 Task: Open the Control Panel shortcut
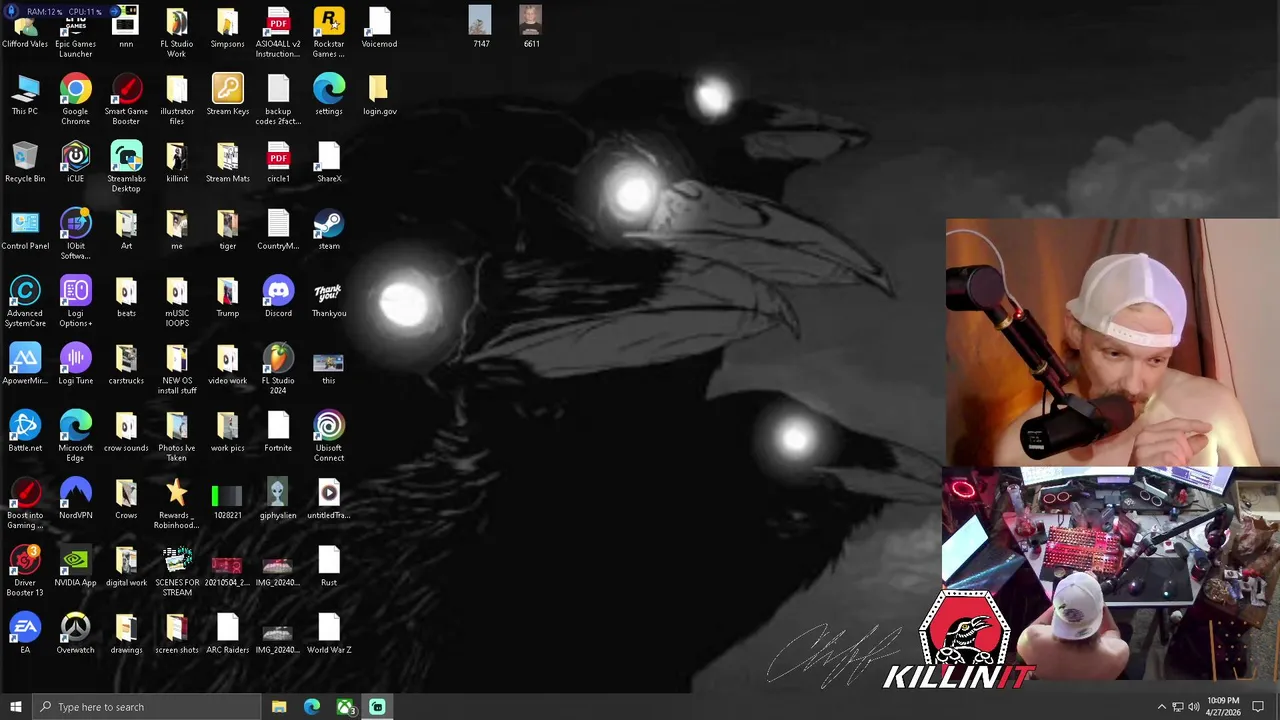coord(25,229)
